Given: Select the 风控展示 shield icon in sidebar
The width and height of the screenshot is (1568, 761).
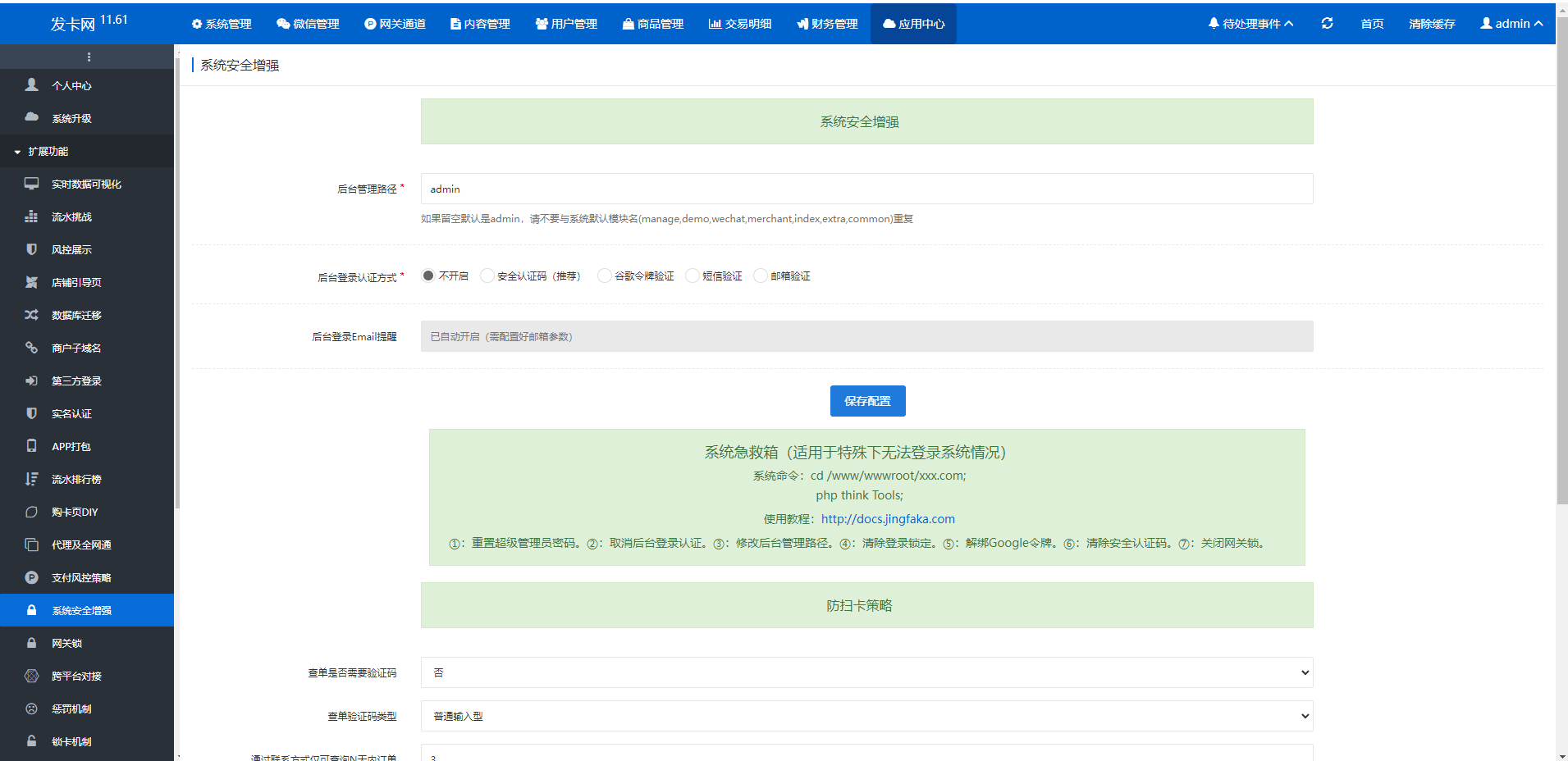Looking at the screenshot, I should [x=31, y=249].
